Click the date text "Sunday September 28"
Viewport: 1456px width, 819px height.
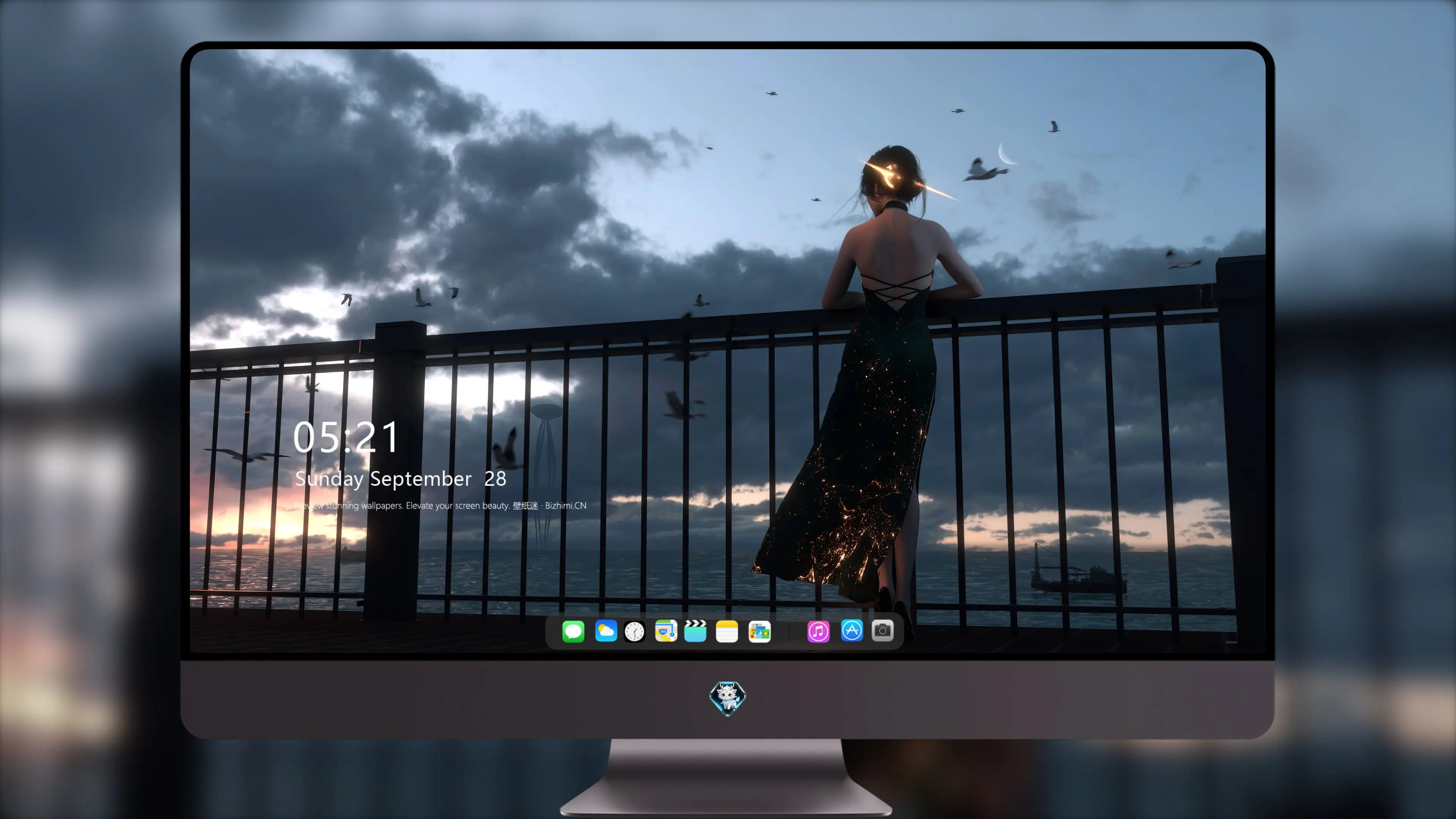pos(401,479)
